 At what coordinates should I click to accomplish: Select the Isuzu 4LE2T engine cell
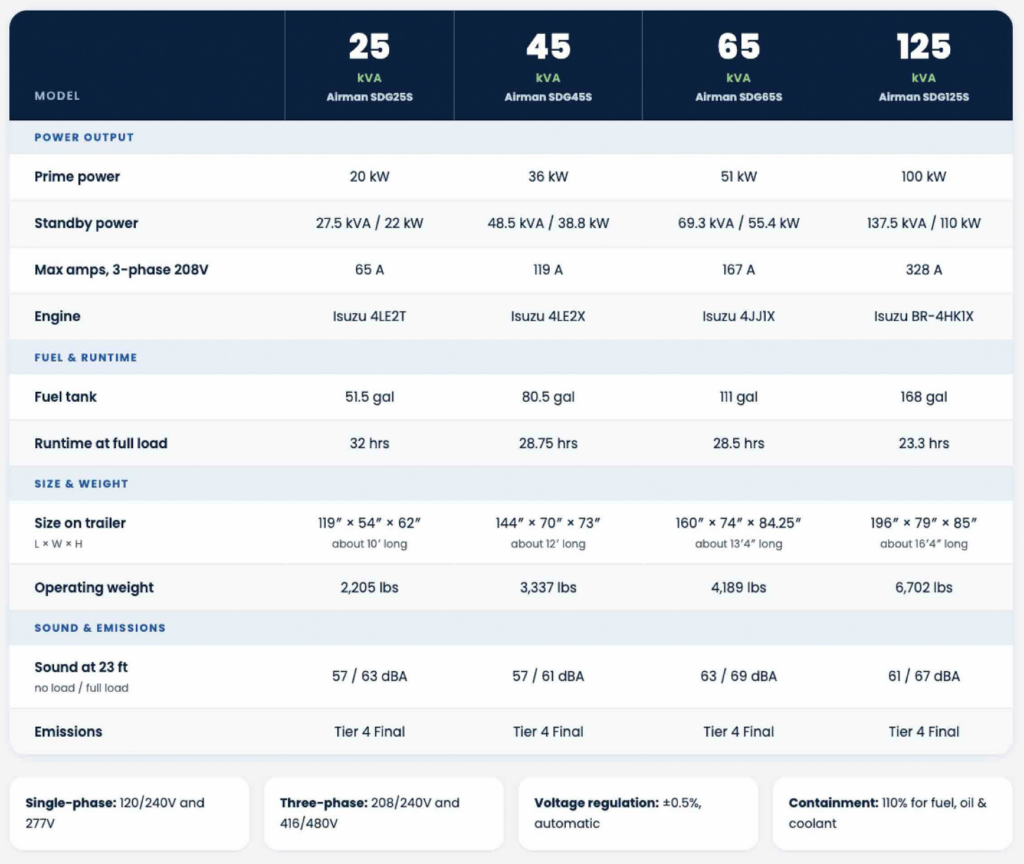370,316
